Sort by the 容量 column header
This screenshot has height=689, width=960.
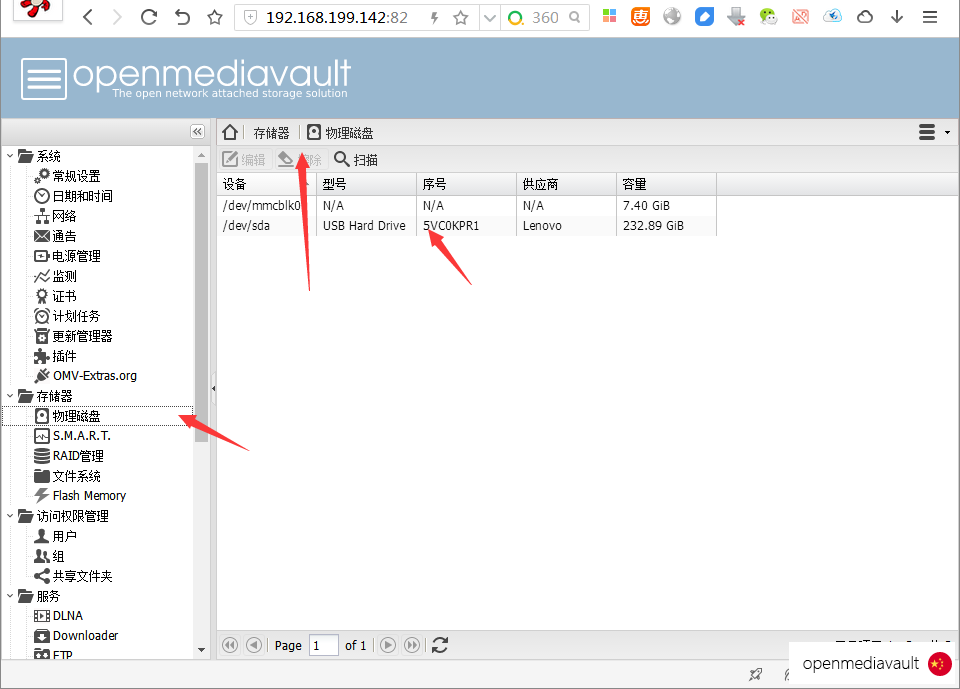click(x=665, y=184)
